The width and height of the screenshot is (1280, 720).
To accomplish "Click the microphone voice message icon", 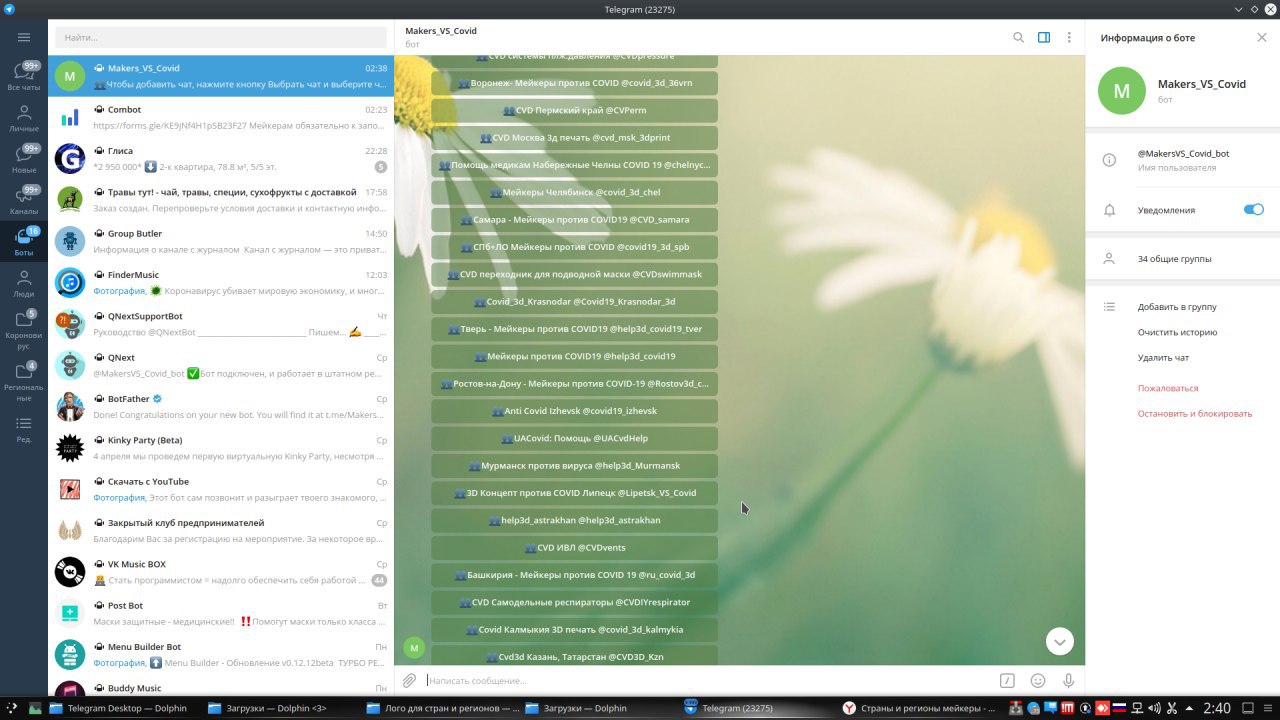I will (1069, 681).
